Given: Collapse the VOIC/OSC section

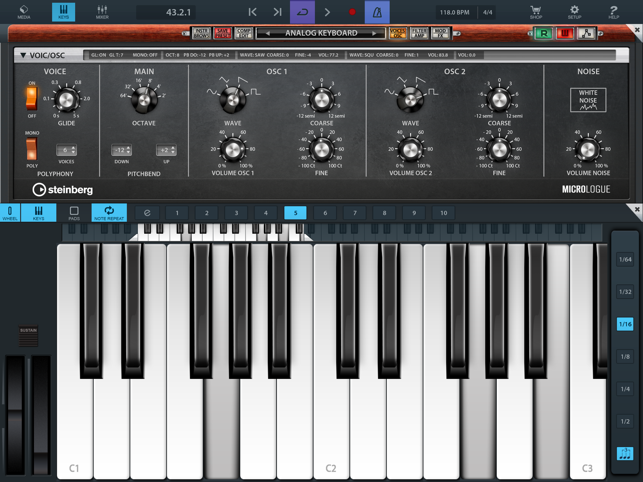Looking at the screenshot, I should tap(23, 55).
